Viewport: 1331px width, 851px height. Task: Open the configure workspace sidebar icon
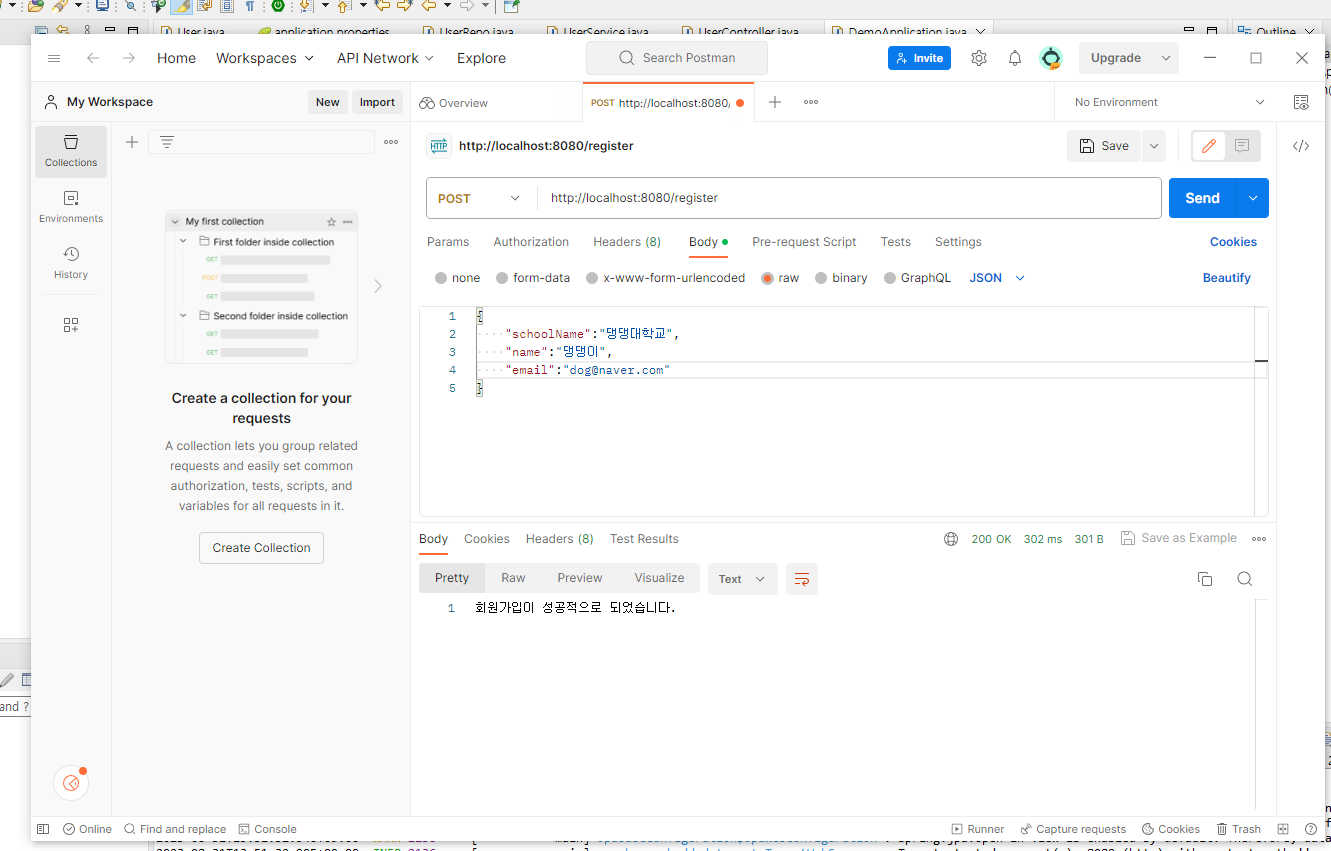(x=71, y=325)
